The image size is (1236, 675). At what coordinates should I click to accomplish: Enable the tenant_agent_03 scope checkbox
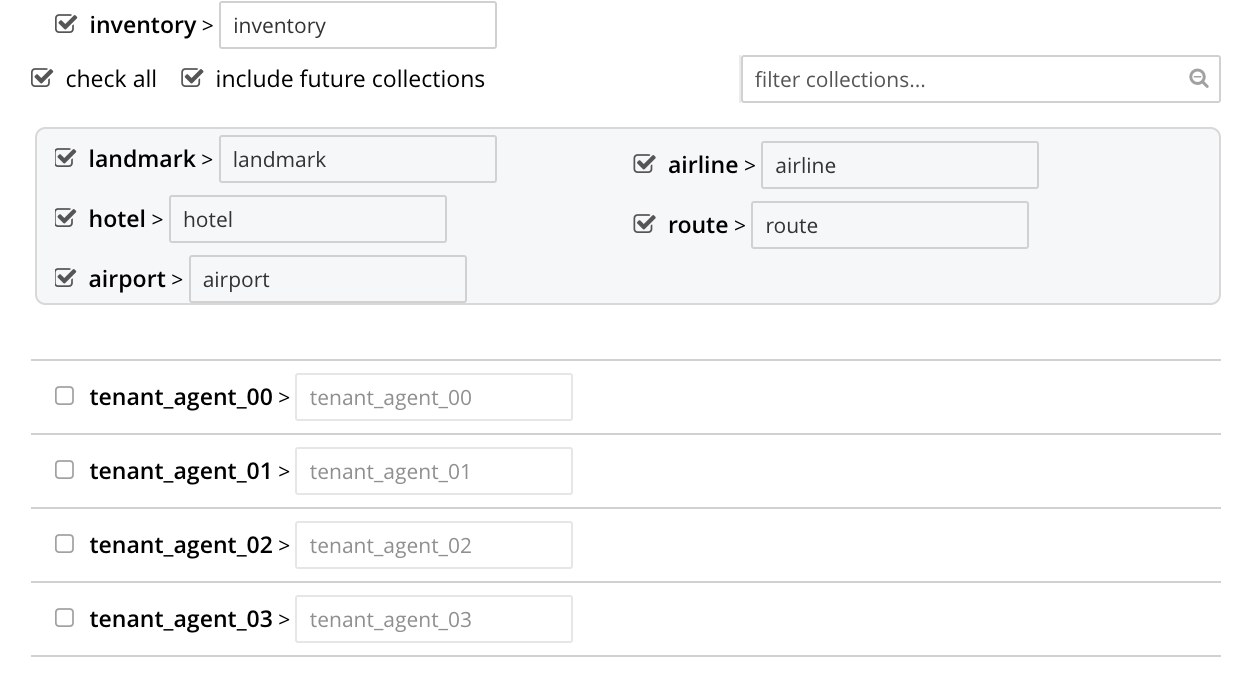(x=65, y=618)
